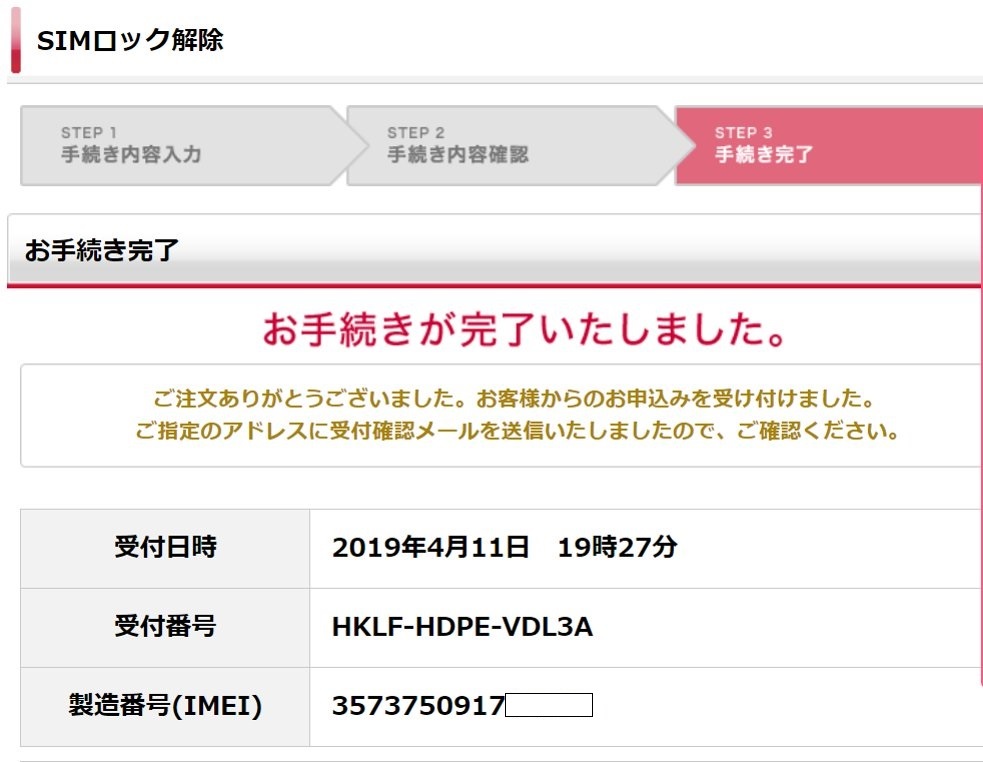Click the time value 19時27分
983x762 pixels.
[x=617, y=548]
